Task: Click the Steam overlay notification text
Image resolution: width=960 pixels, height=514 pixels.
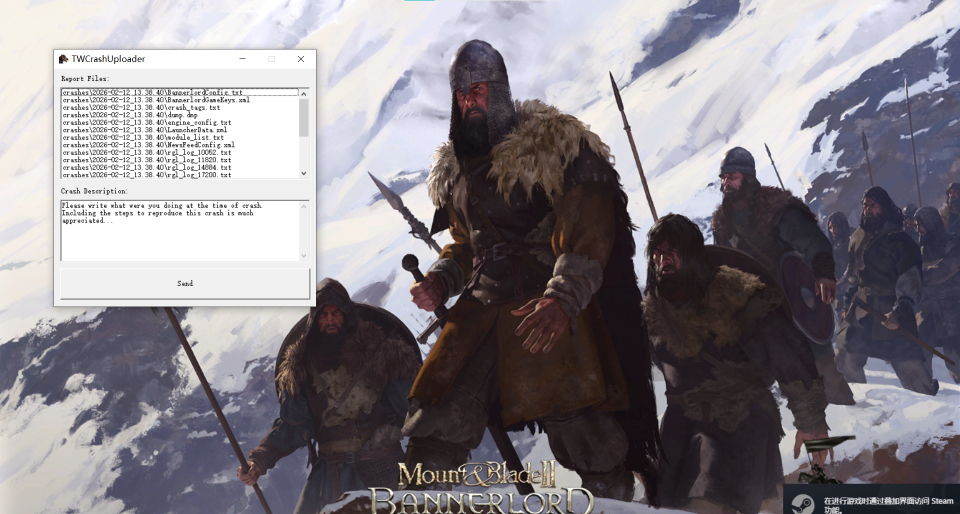Action: click(x=885, y=503)
